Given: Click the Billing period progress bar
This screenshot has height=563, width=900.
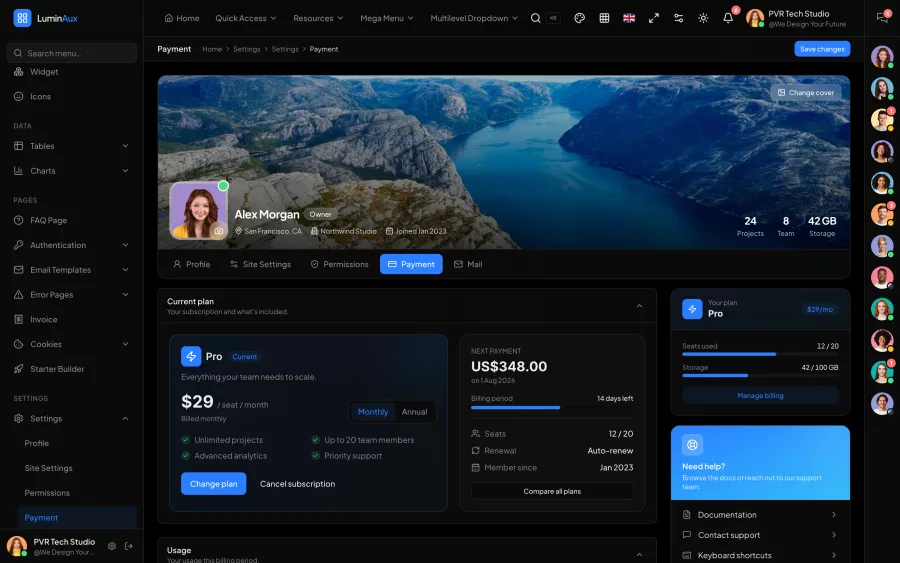Looking at the screenshot, I should pyautogui.click(x=552, y=407).
